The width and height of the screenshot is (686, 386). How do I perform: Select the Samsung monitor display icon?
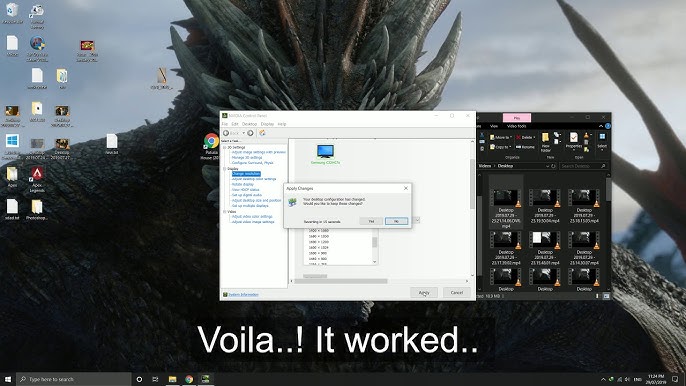click(325, 151)
